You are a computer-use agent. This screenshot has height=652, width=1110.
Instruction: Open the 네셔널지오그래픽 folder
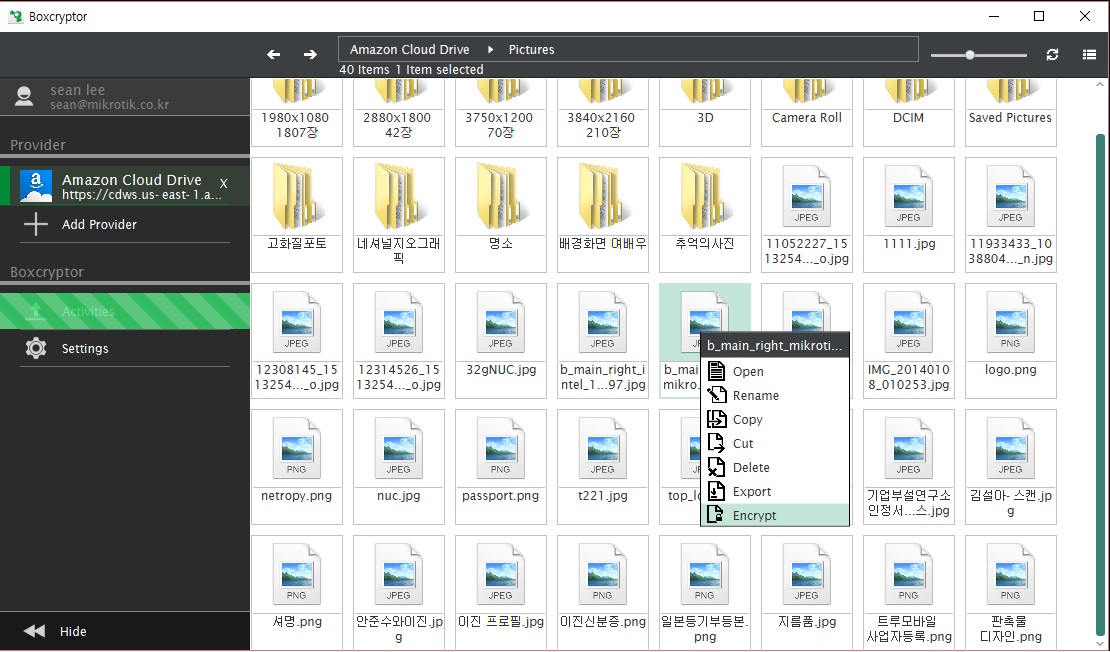pyautogui.click(x=399, y=215)
